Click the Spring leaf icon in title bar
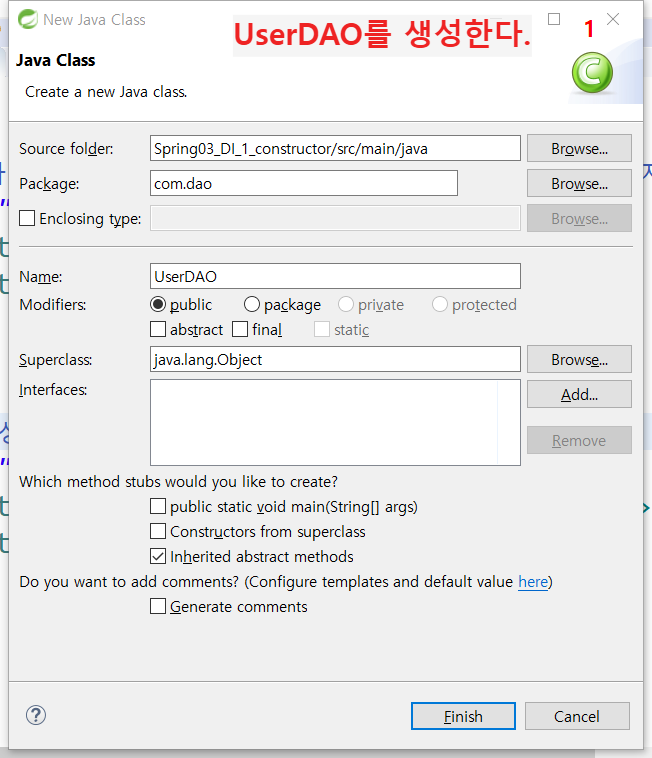 (x=28, y=19)
